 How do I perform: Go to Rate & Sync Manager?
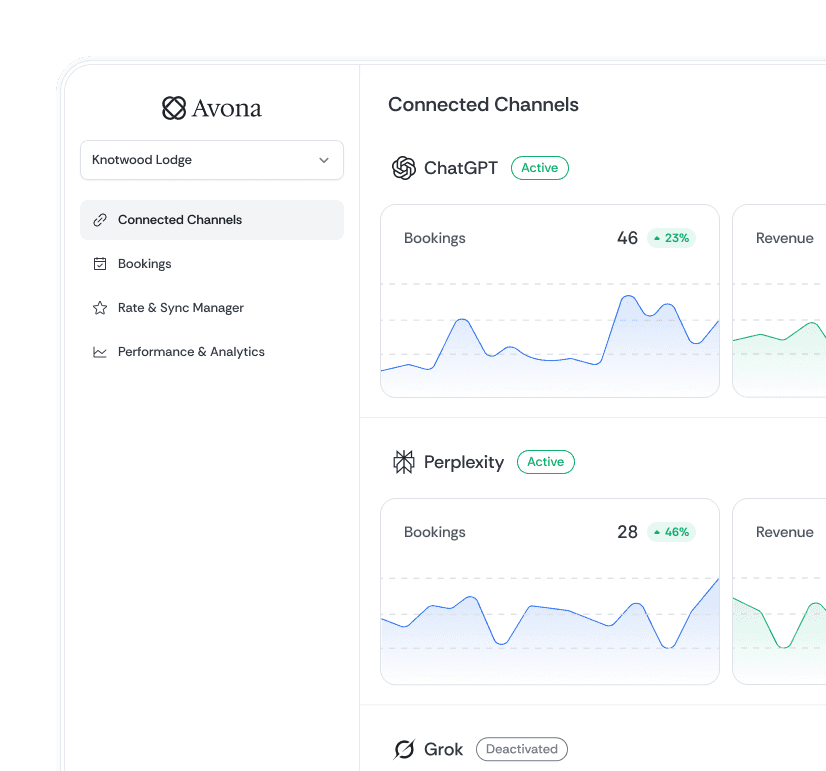pyautogui.click(x=212, y=308)
